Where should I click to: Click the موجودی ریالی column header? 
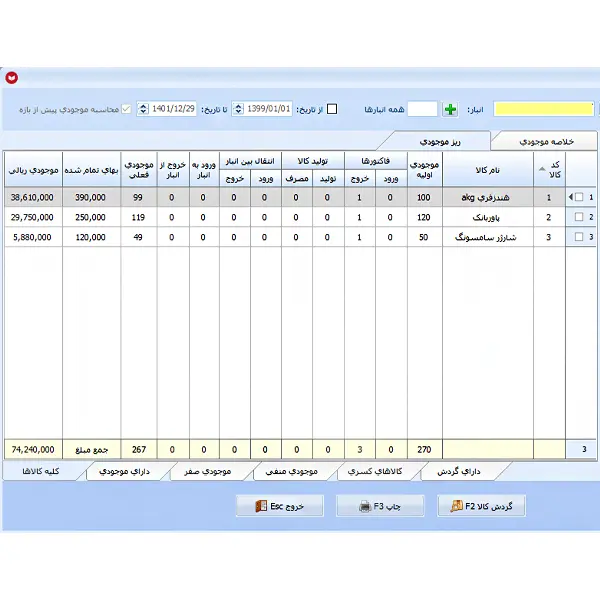(x=33, y=170)
